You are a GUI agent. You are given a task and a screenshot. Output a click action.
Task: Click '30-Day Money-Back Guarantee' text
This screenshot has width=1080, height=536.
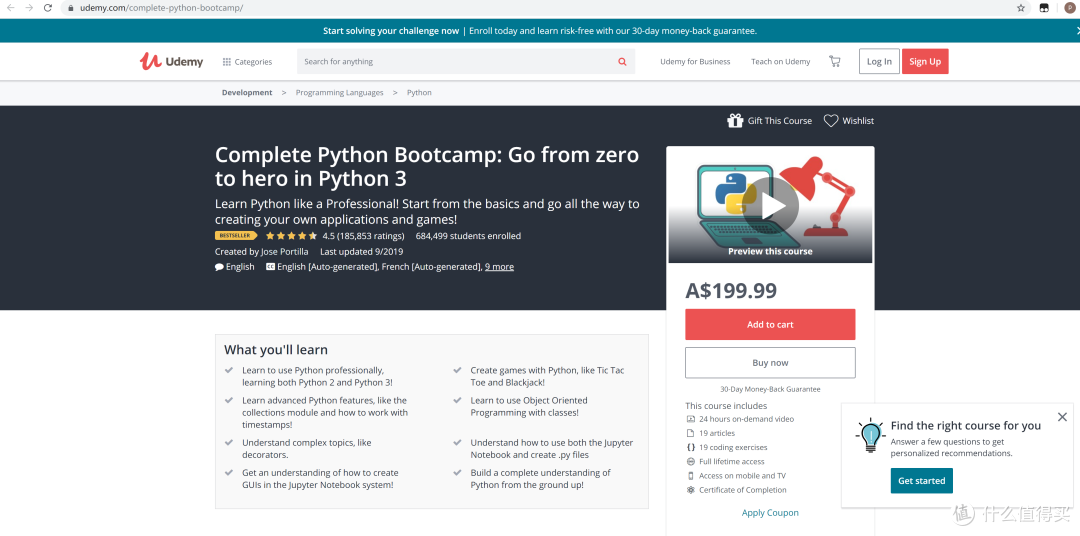pyautogui.click(x=770, y=389)
